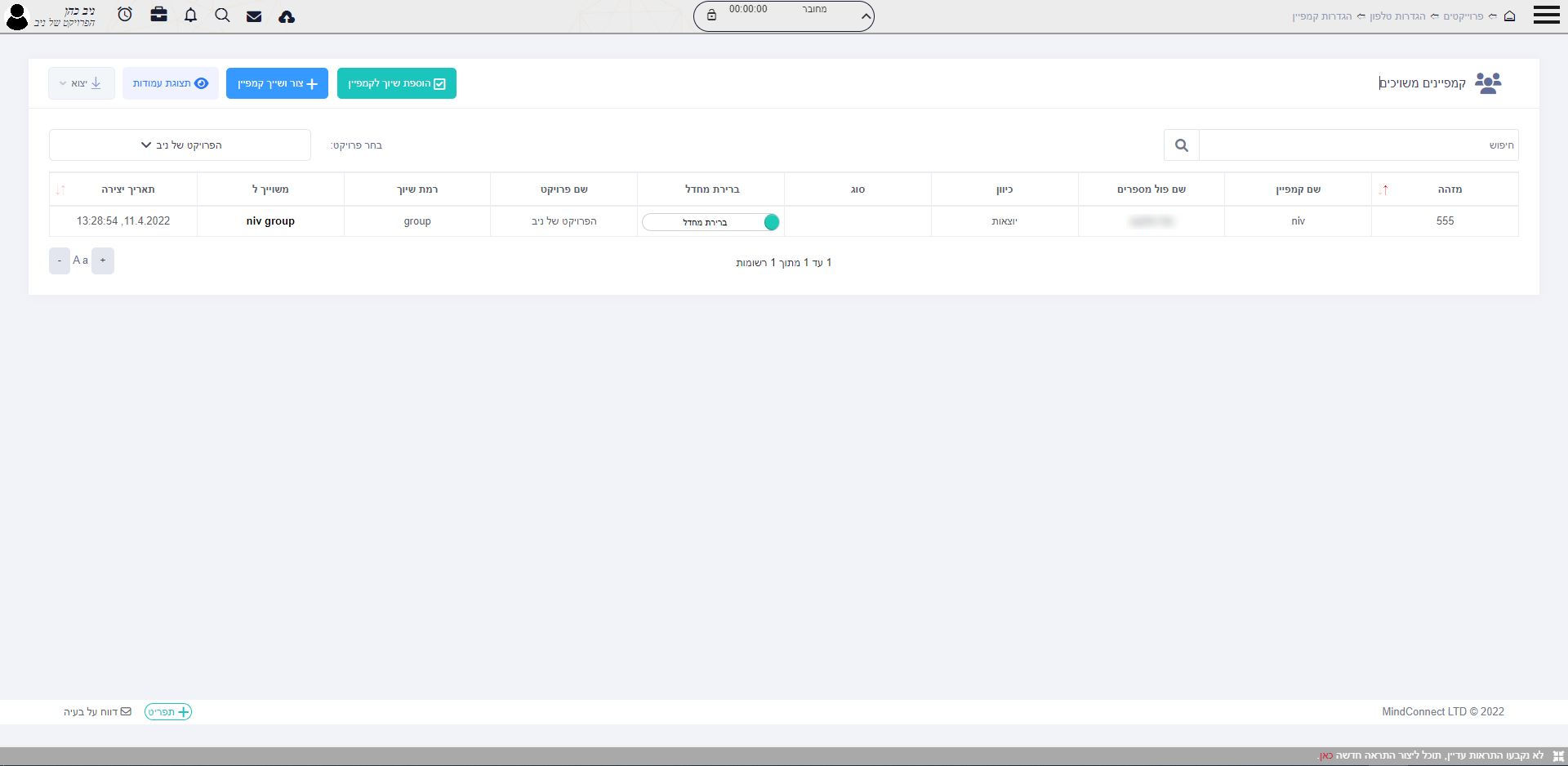The image size is (1568, 766).
Task: Expand the project selector הפרויקט של ניב
Action: (180, 145)
